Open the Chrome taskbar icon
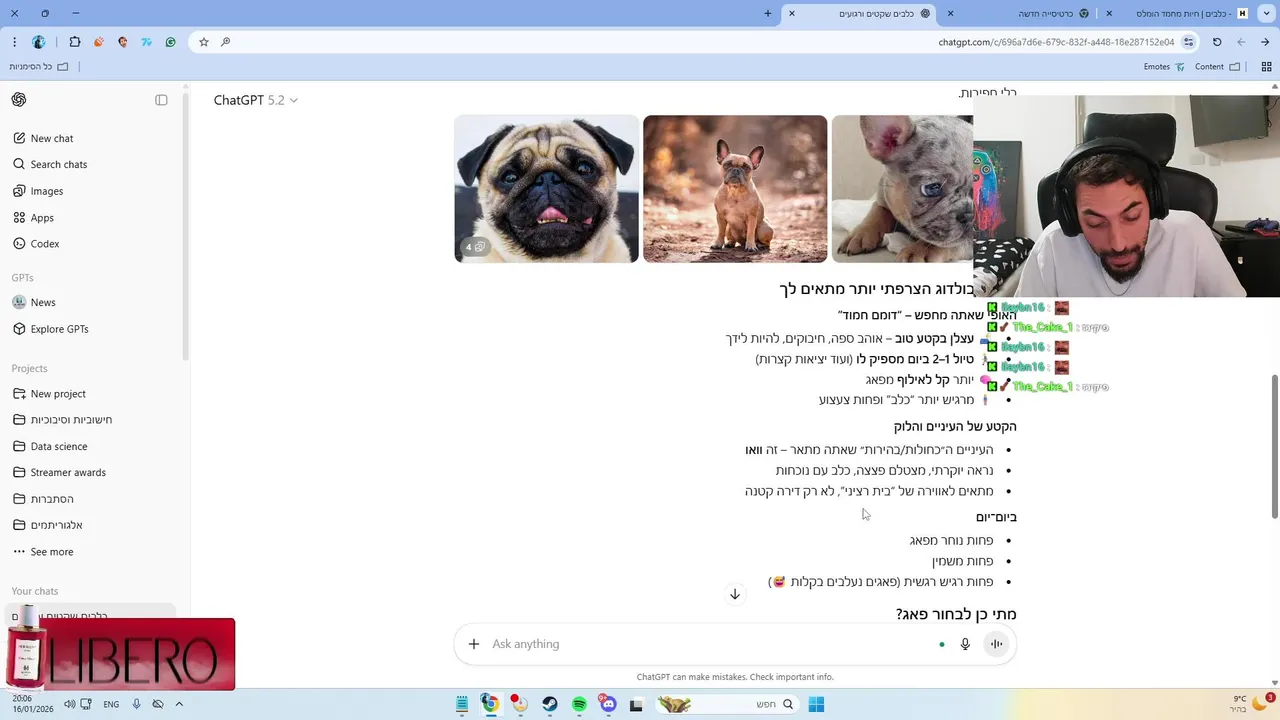 point(490,704)
